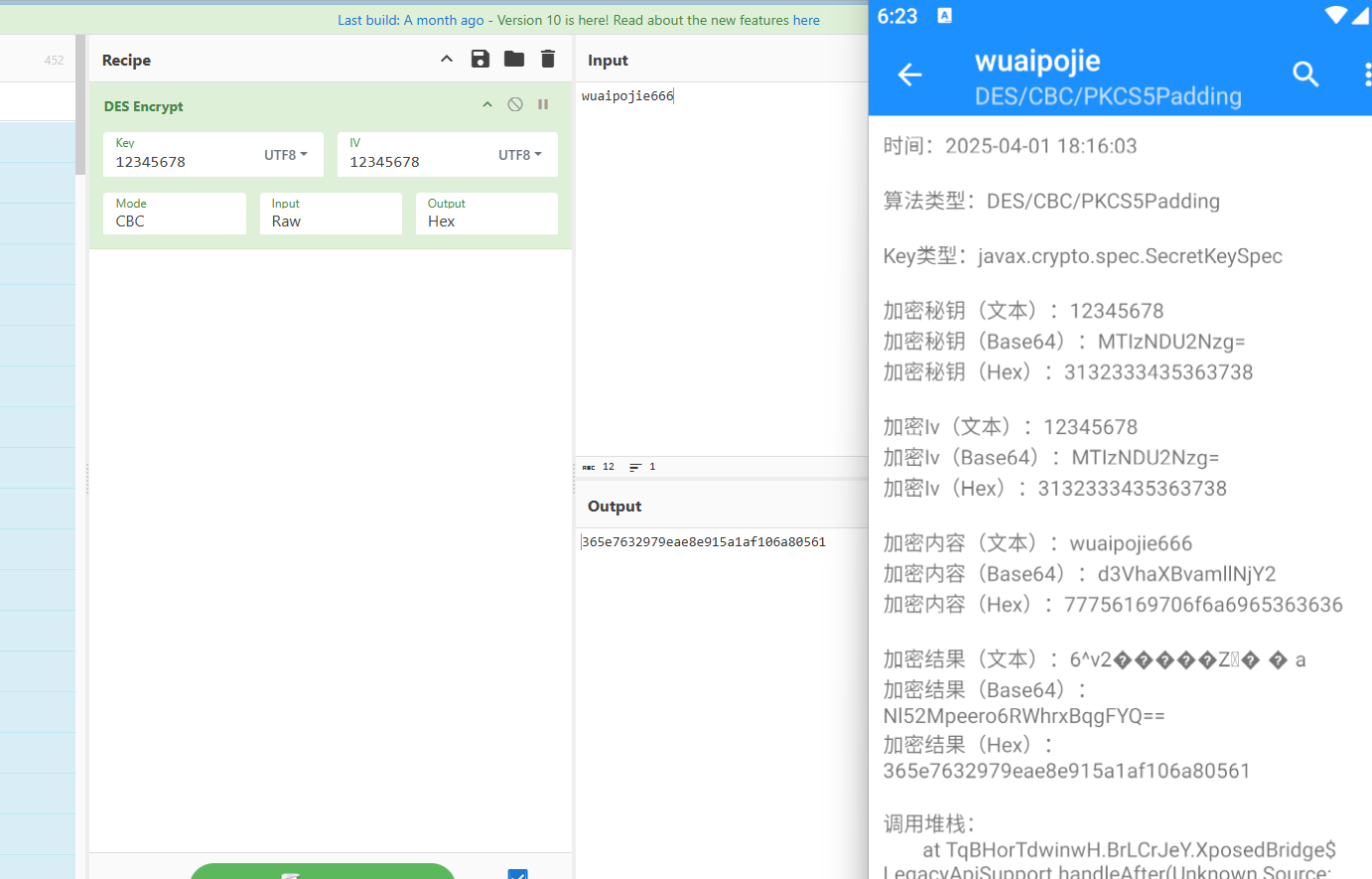Click the line number 452 in left pane

tap(54, 61)
